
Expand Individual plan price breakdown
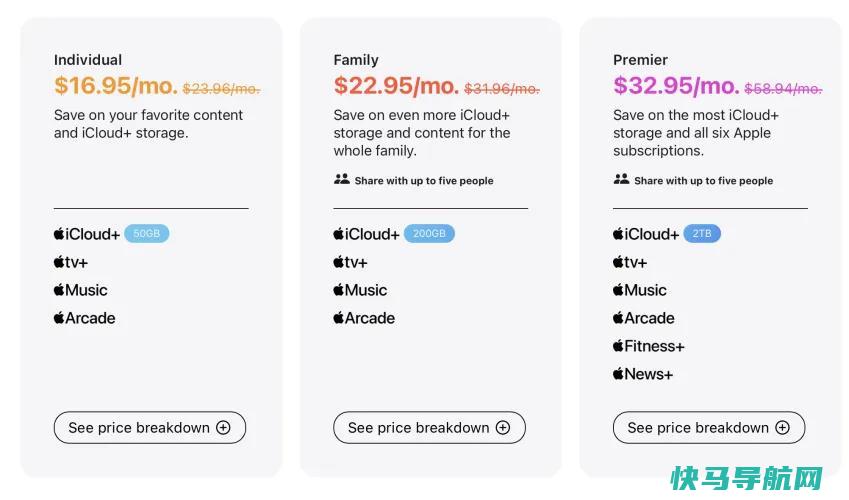coord(149,427)
